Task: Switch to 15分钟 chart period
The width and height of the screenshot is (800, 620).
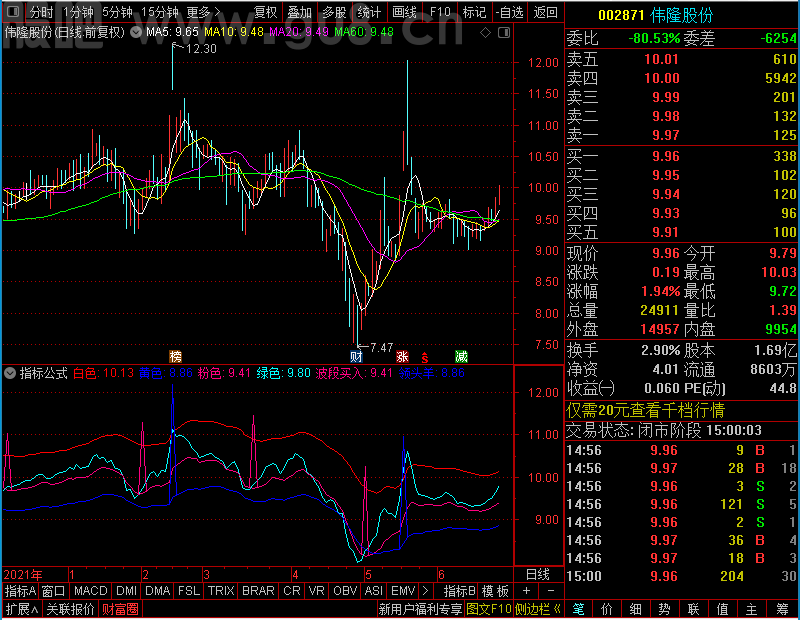Action: click(x=159, y=12)
